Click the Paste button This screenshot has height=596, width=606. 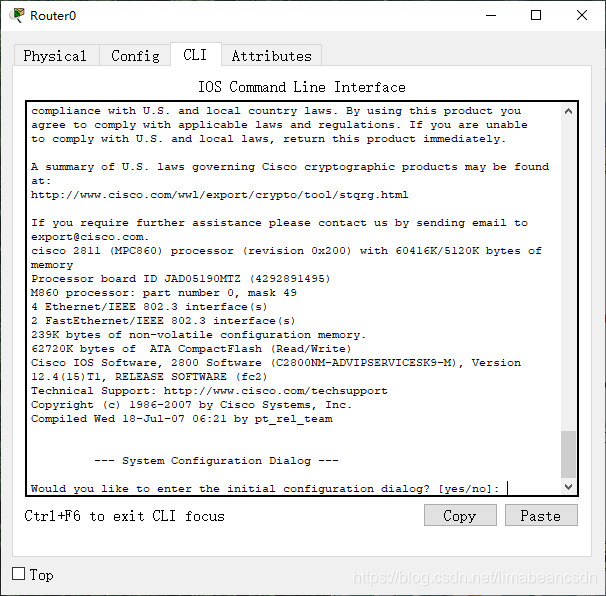point(541,515)
